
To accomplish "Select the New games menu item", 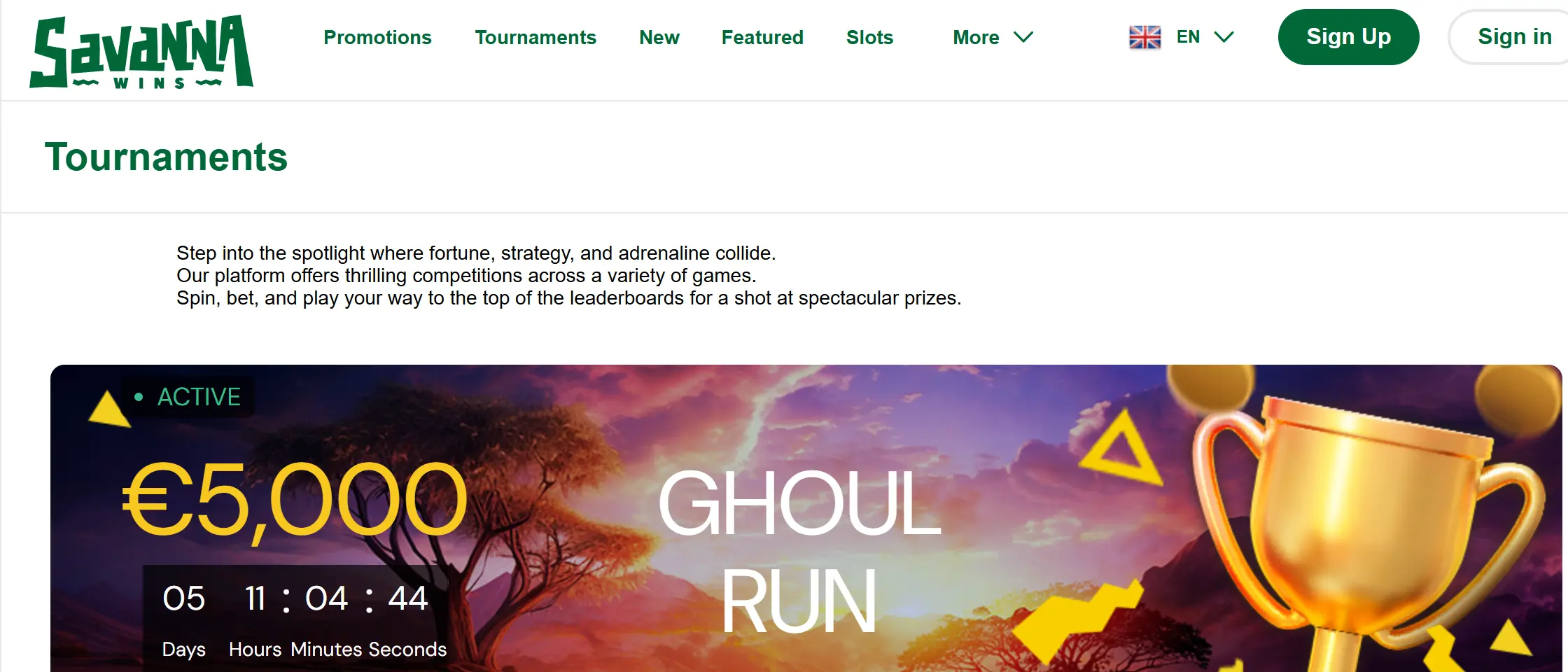I will click(659, 37).
